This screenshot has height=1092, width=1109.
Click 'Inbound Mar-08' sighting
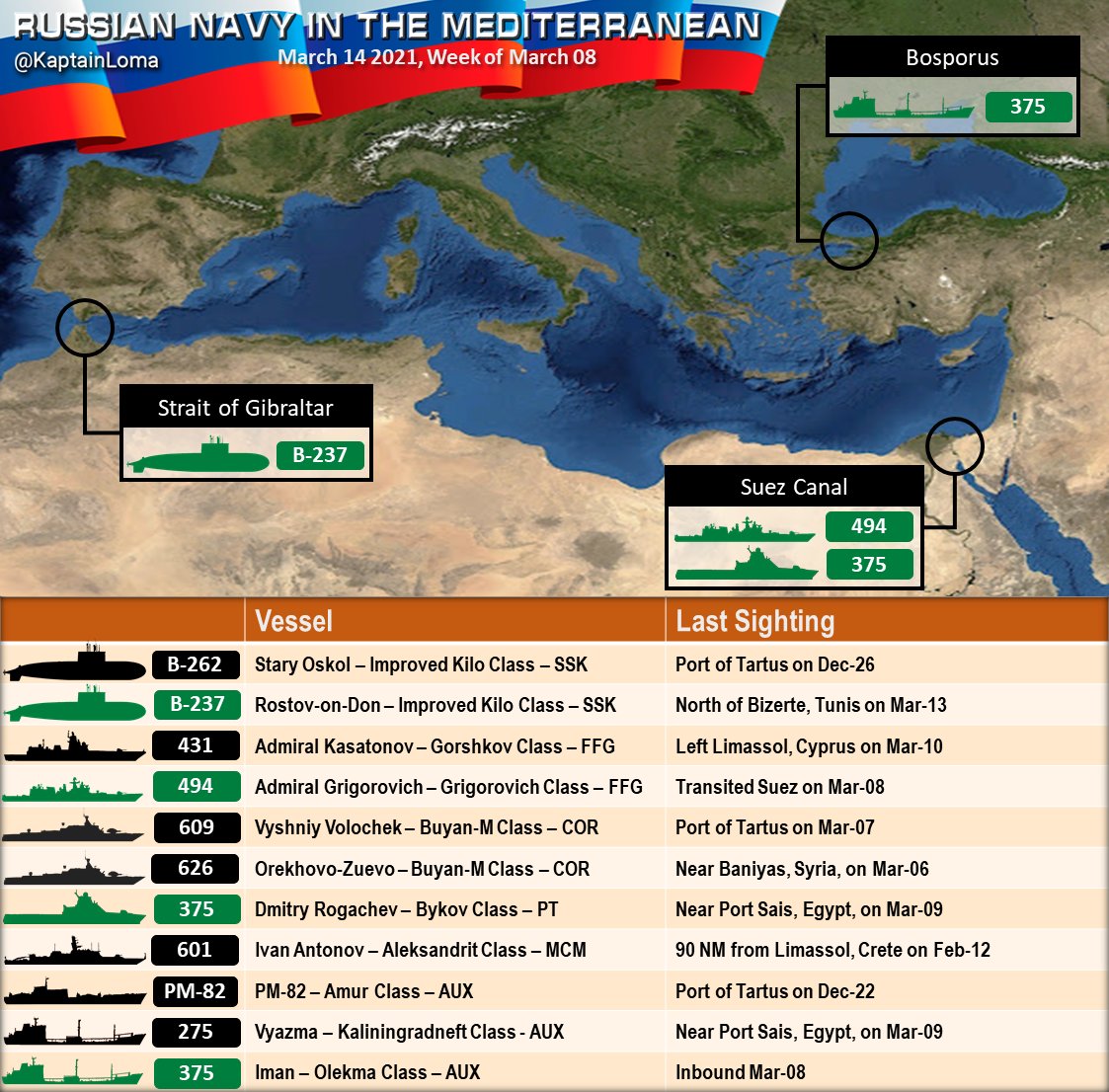[741, 1072]
